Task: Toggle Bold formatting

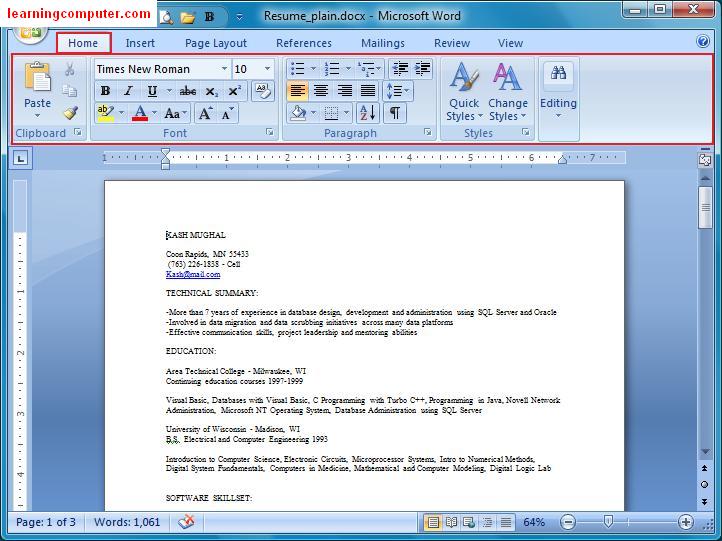Action: pos(105,91)
